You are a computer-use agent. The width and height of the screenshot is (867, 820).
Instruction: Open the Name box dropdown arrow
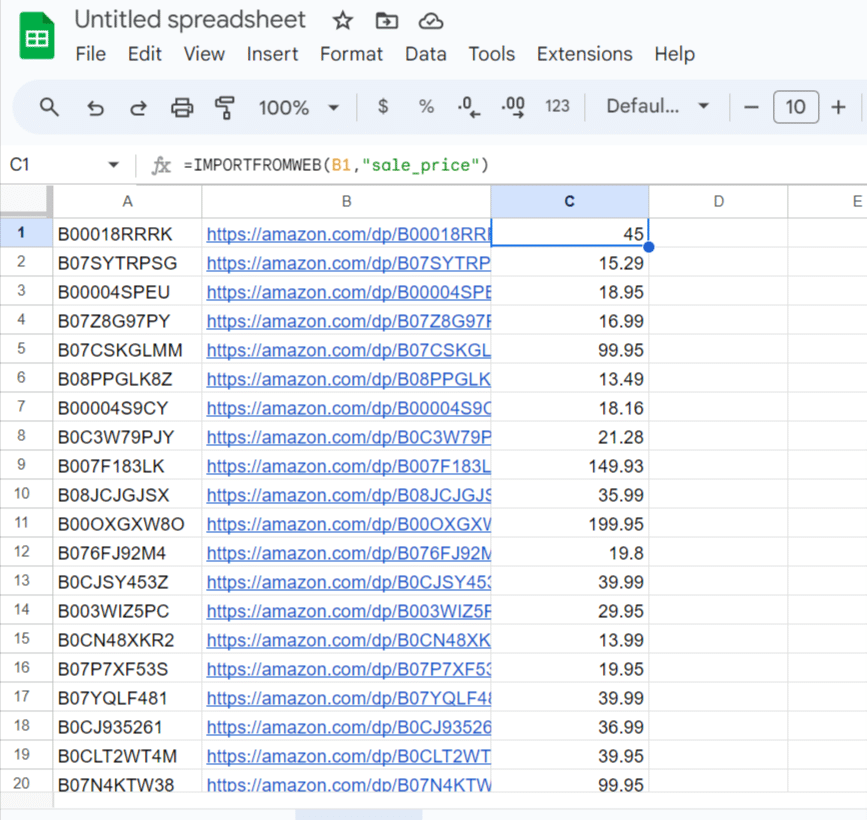pos(113,165)
